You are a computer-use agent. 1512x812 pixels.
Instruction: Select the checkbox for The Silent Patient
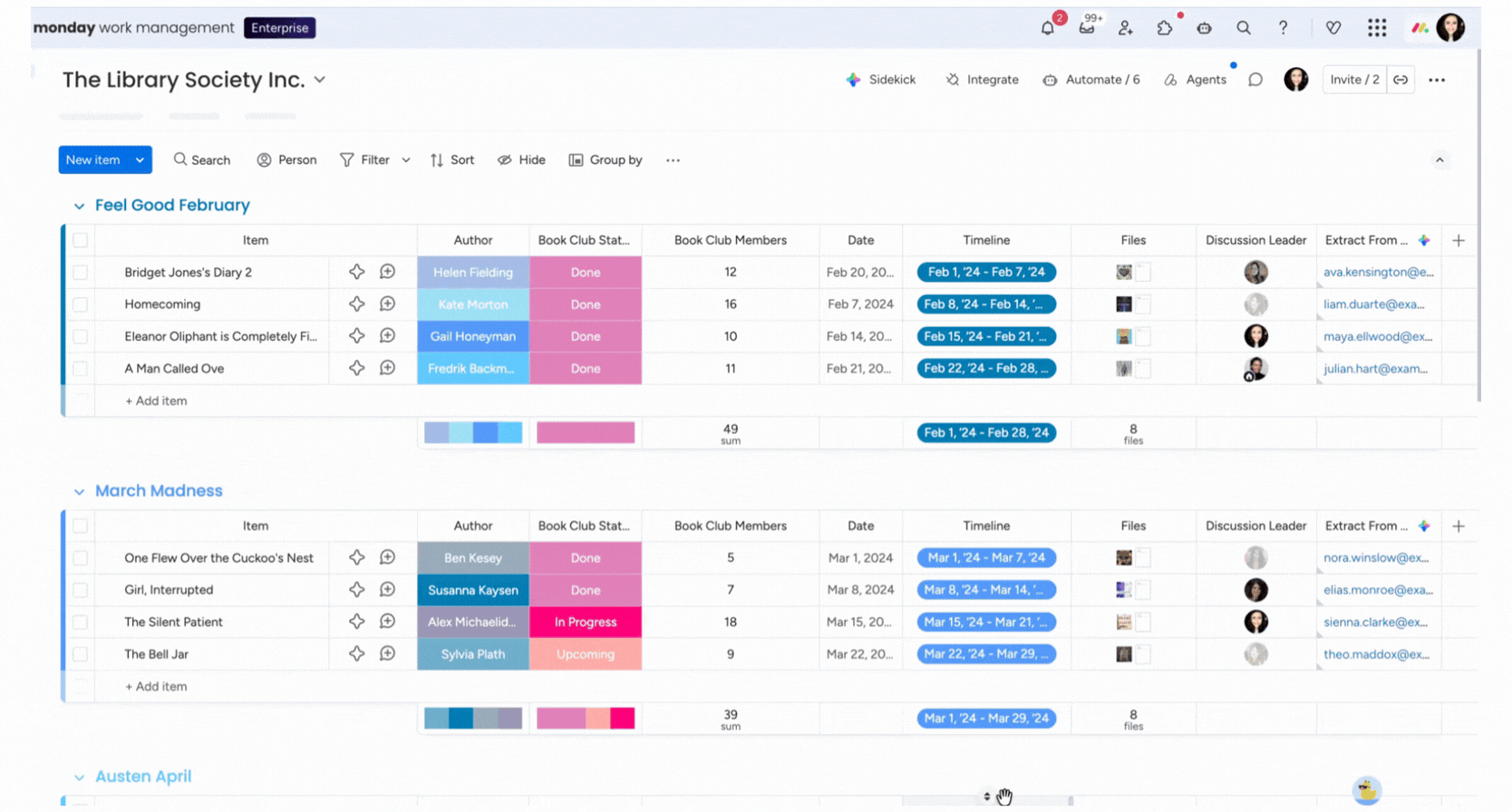[81, 623]
